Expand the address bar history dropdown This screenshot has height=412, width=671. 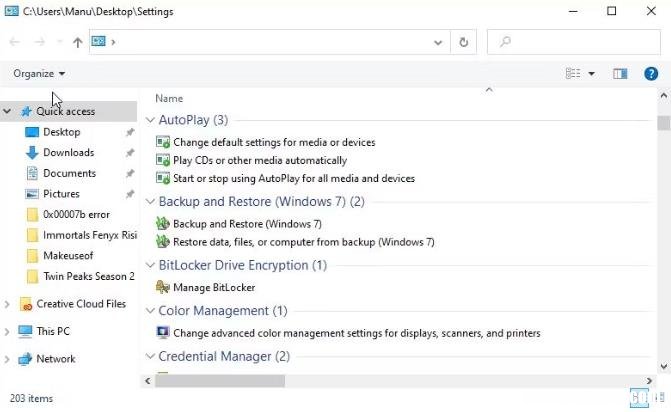pyautogui.click(x=438, y=42)
